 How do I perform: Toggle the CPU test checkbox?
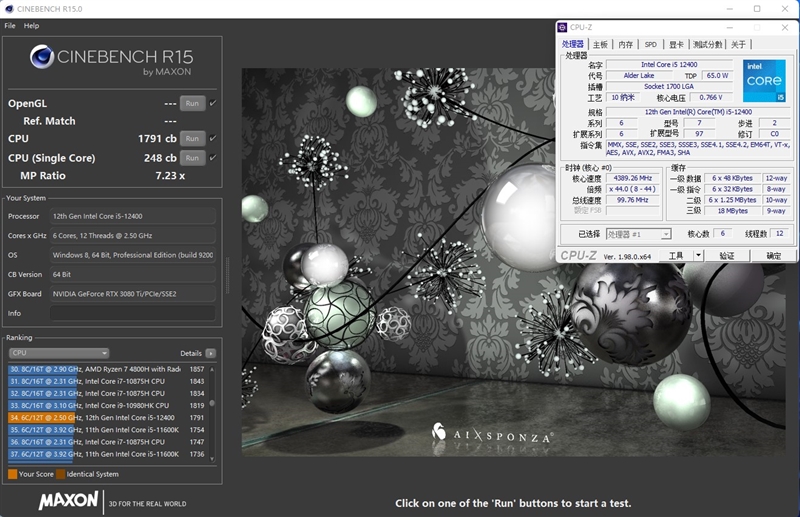(213, 138)
